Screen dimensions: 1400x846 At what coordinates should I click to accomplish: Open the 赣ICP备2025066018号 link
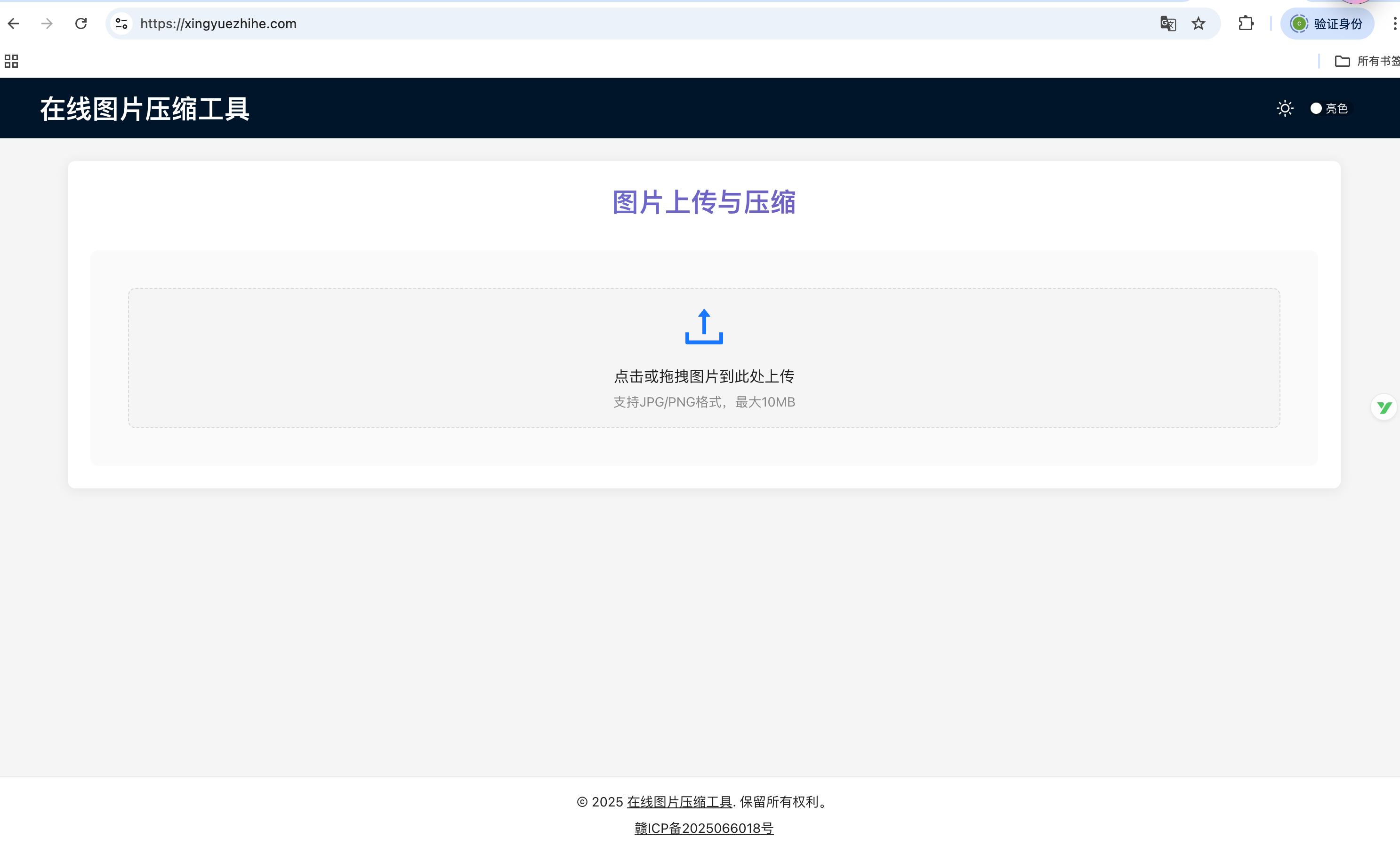[x=703, y=828]
